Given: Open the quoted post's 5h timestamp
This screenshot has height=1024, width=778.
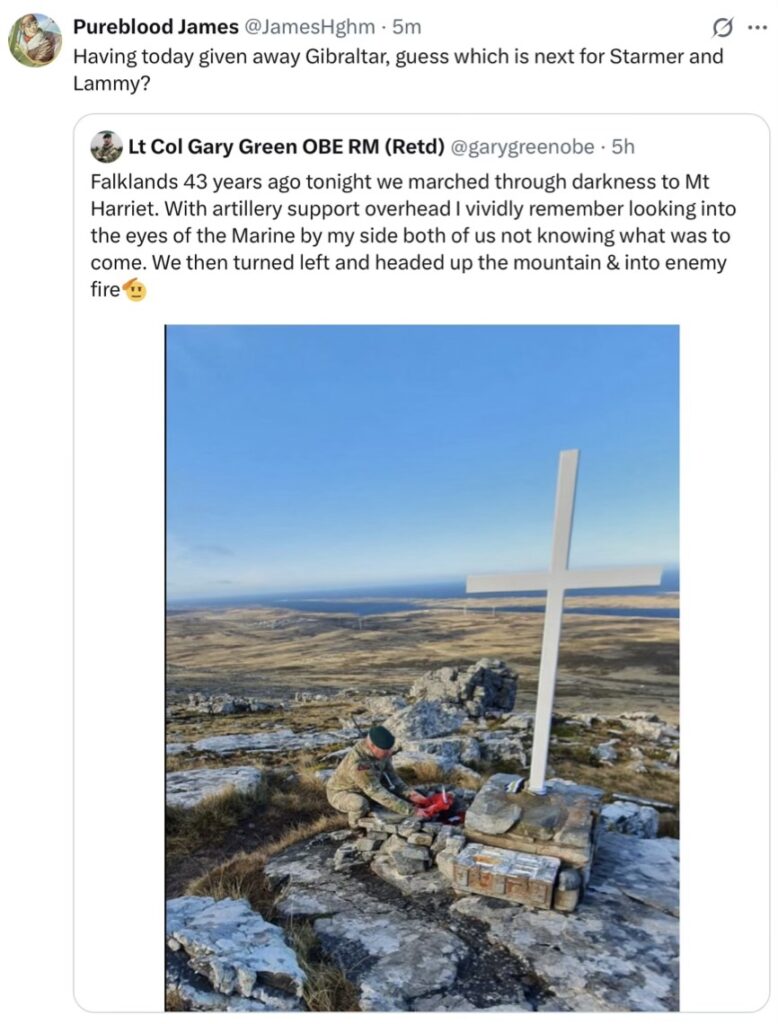Looking at the screenshot, I should (623, 146).
